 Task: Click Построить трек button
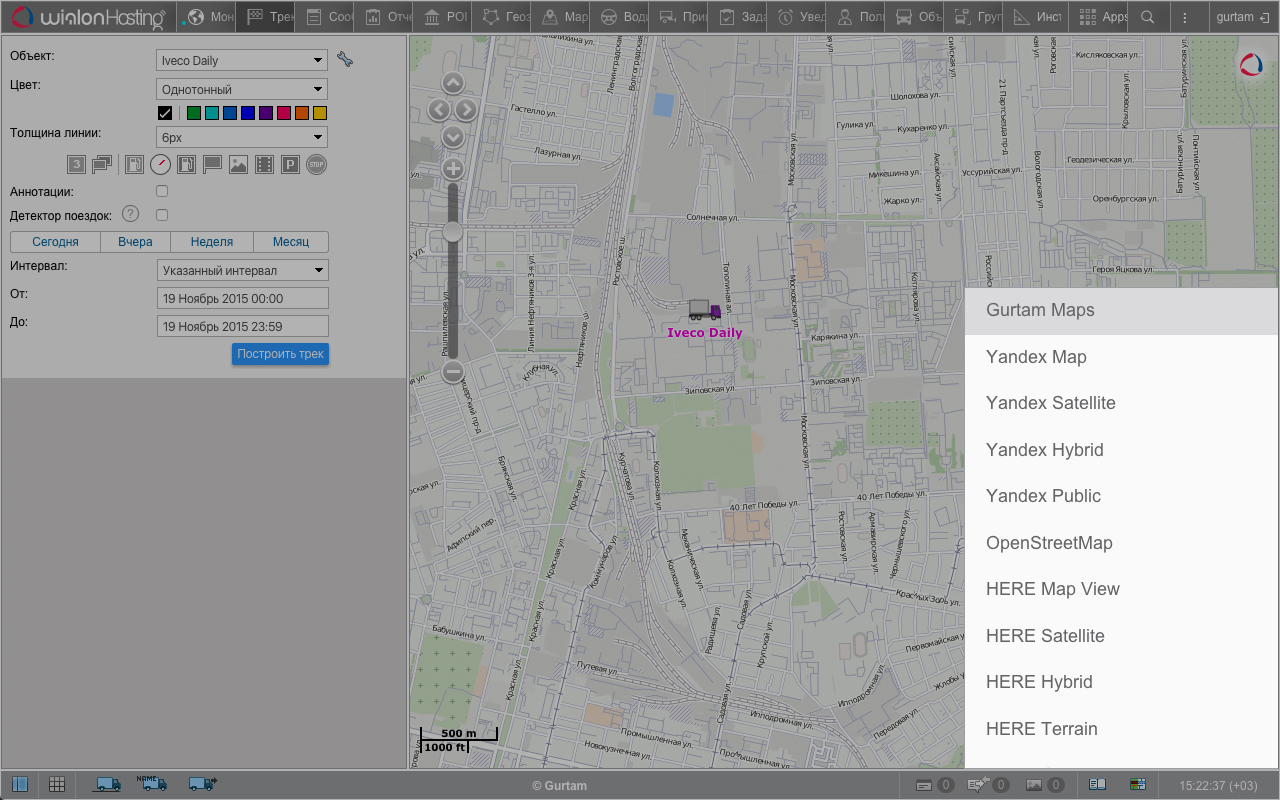pos(280,354)
